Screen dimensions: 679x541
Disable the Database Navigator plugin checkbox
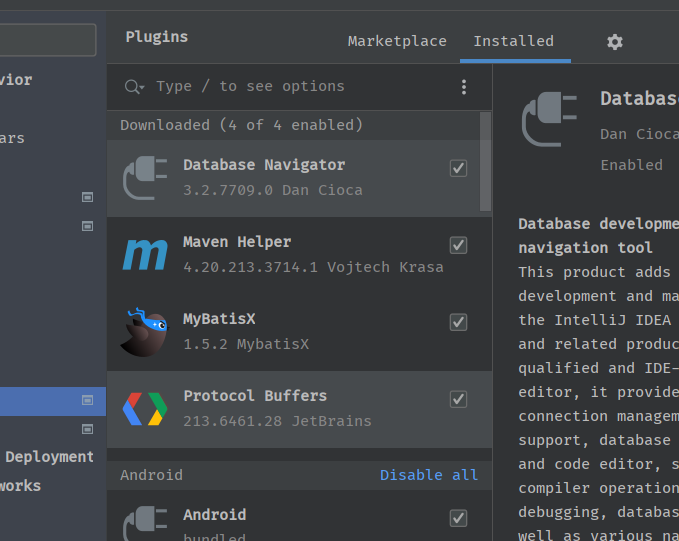pos(458,168)
